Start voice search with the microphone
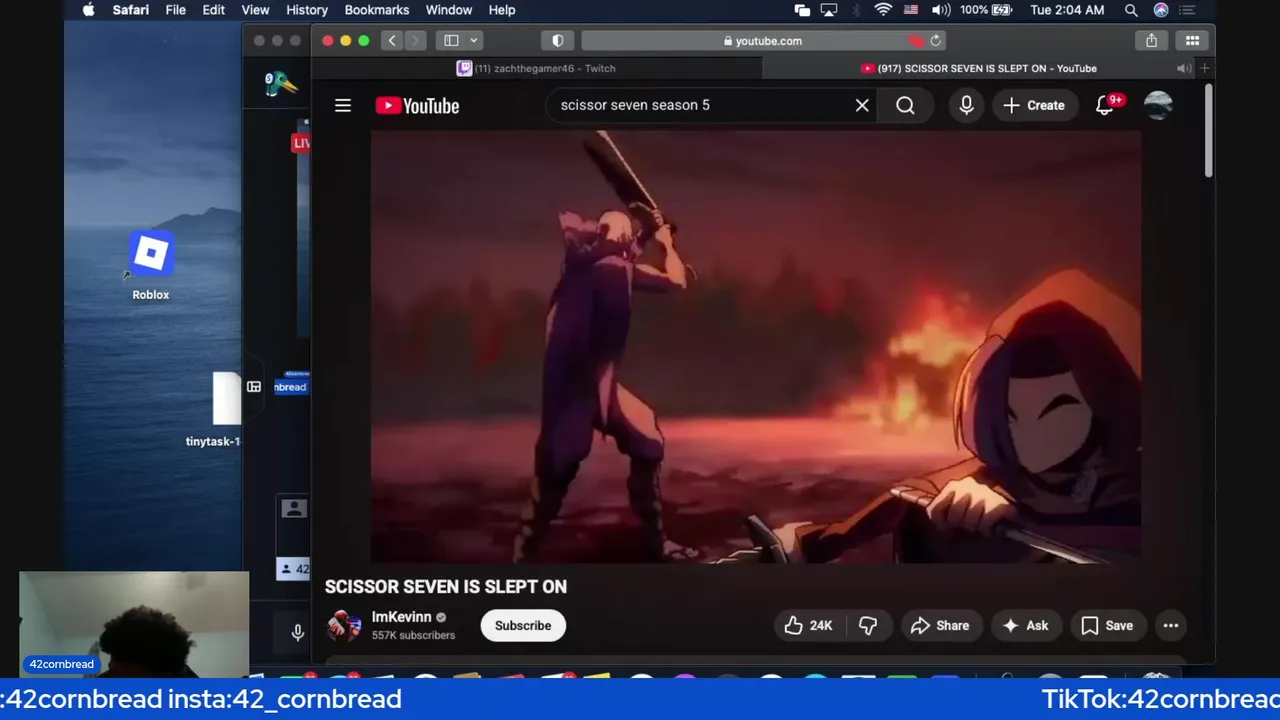Viewport: 1280px width, 720px height. [x=966, y=105]
